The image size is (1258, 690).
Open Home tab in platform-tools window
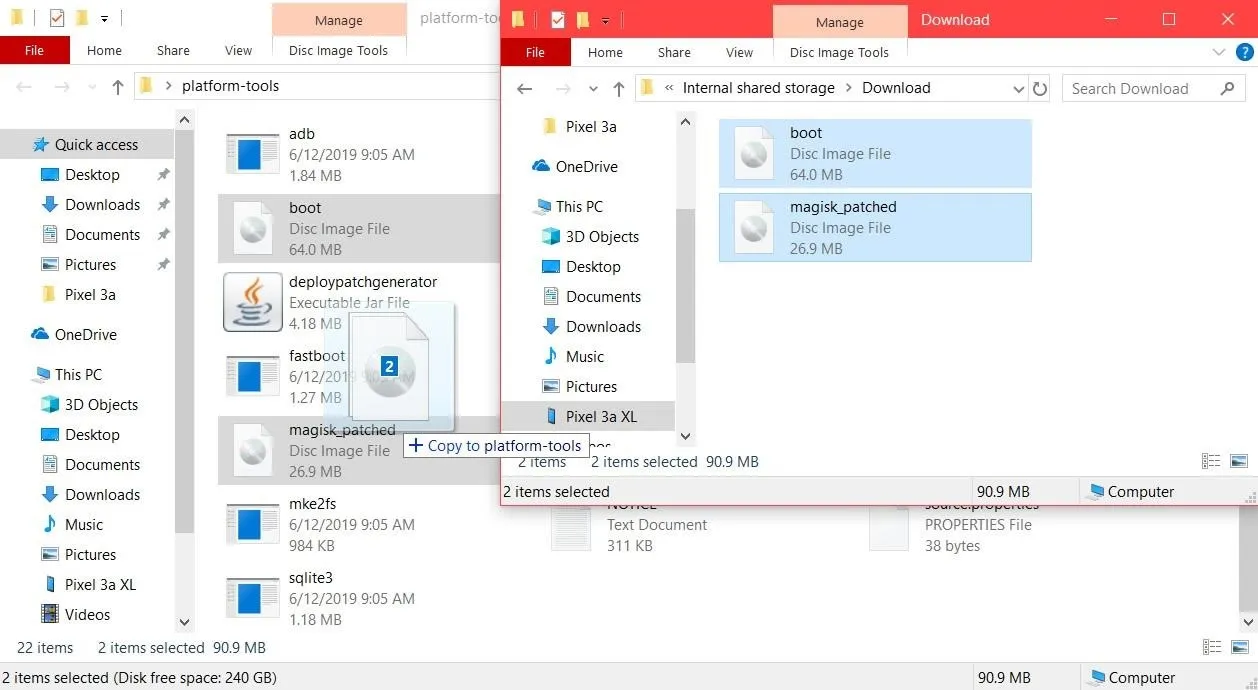pyautogui.click(x=104, y=50)
